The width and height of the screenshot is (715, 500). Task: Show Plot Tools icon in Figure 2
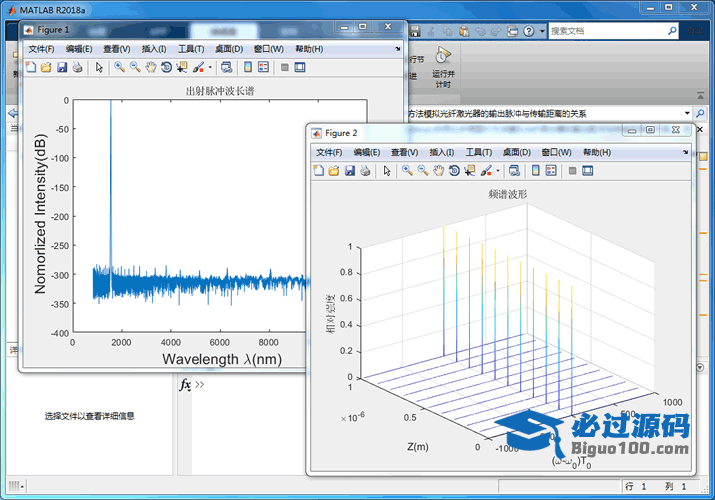[x=588, y=171]
